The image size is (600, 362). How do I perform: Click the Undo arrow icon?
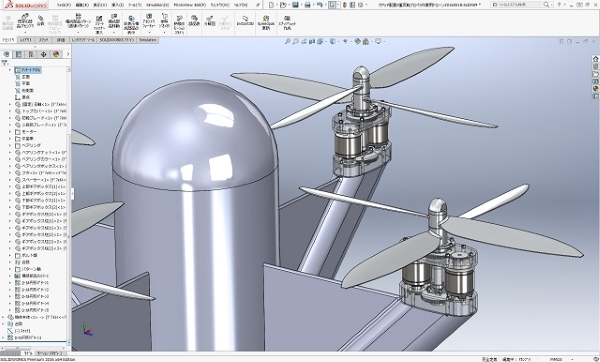[x=320, y=5]
